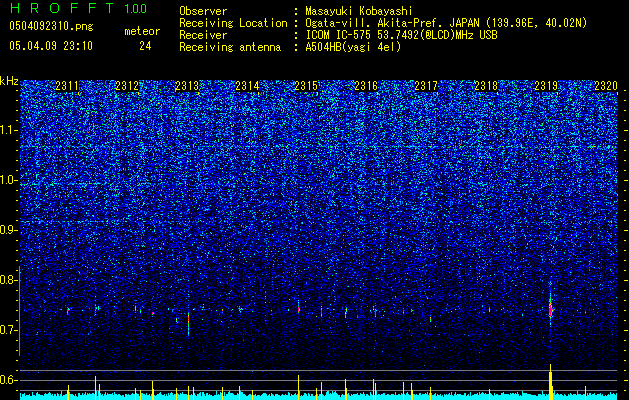
Task: Click the tallest yellow intensity spike below 2319
Action: 551,382
